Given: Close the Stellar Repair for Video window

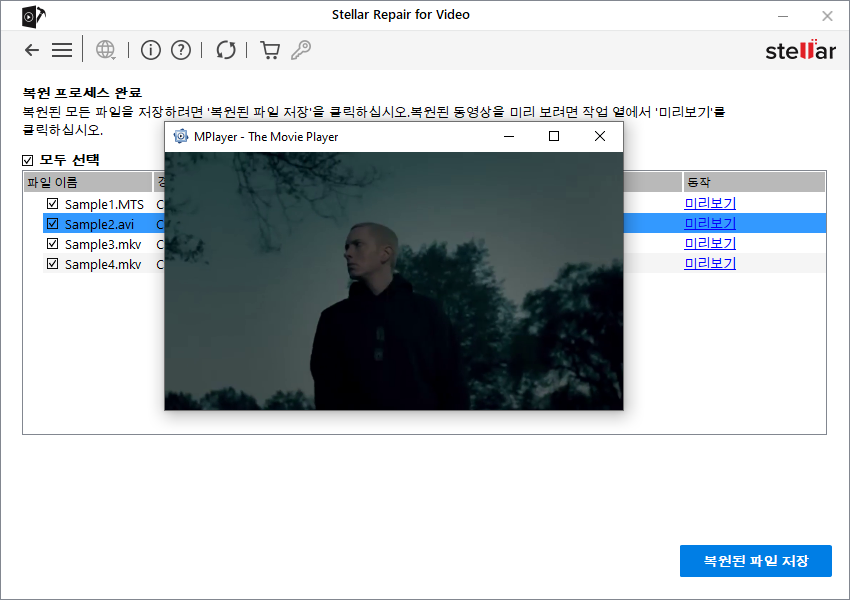Looking at the screenshot, I should (827, 16).
